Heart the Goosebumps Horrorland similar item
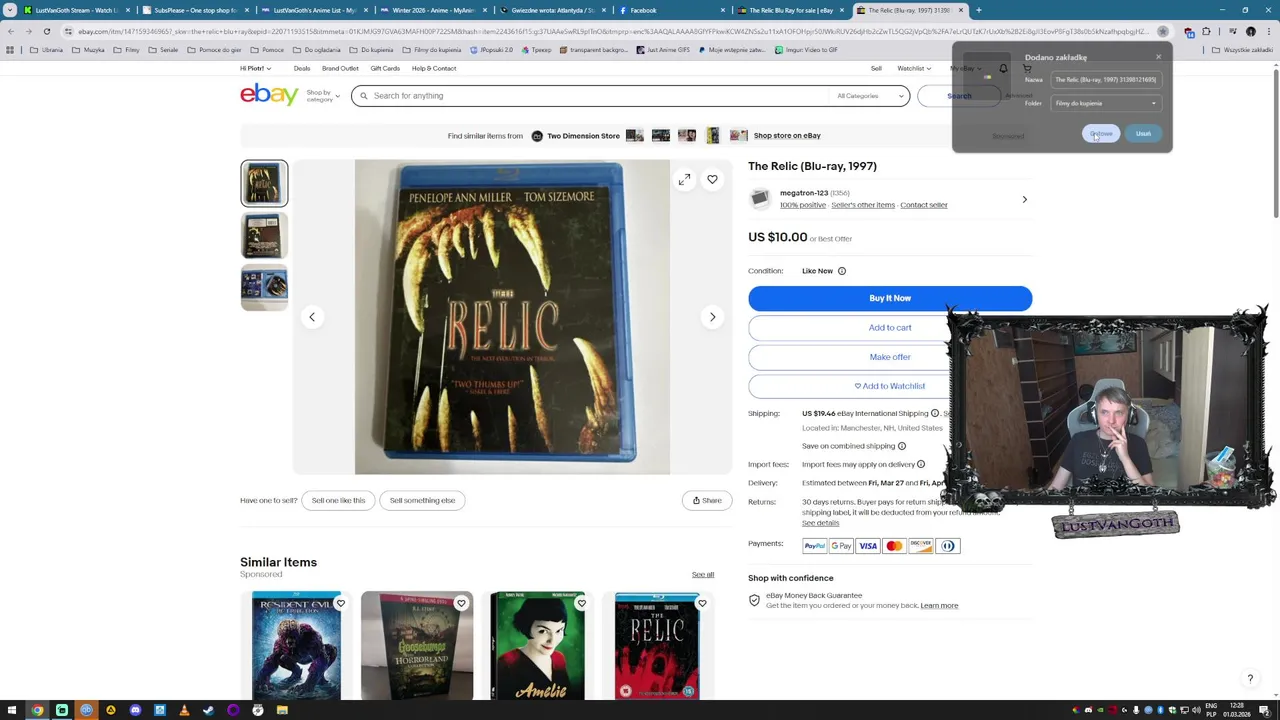The width and height of the screenshot is (1280, 720). coord(461,603)
